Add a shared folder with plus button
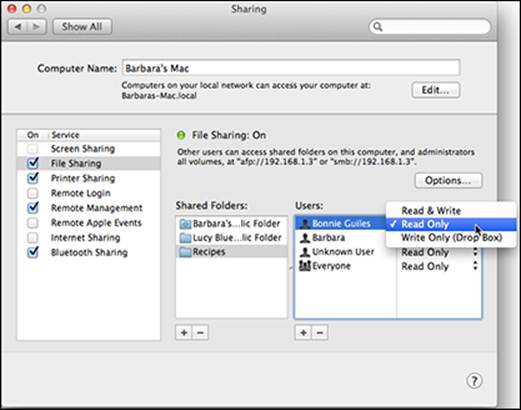The height and width of the screenshot is (410, 521). pyautogui.click(x=184, y=332)
